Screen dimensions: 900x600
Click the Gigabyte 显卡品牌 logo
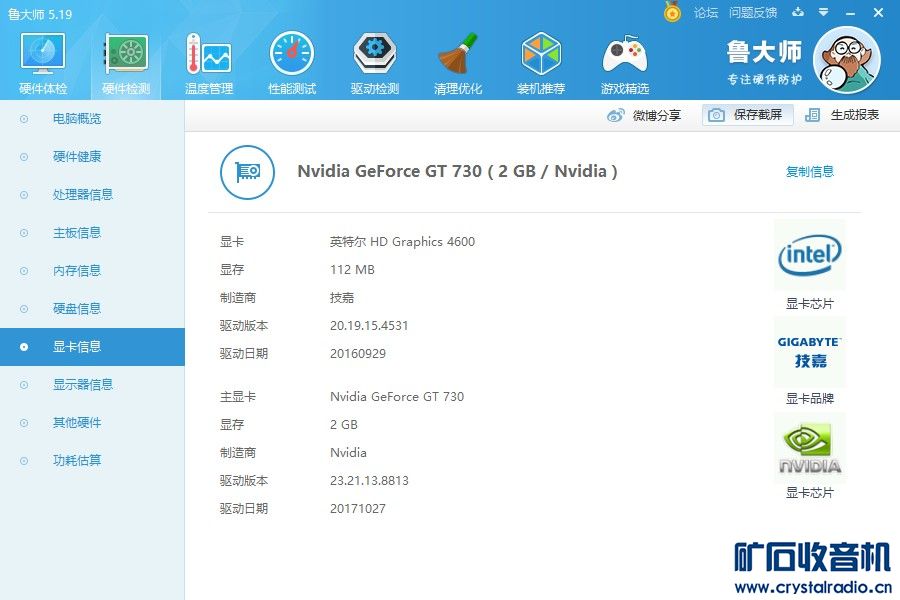tap(809, 352)
